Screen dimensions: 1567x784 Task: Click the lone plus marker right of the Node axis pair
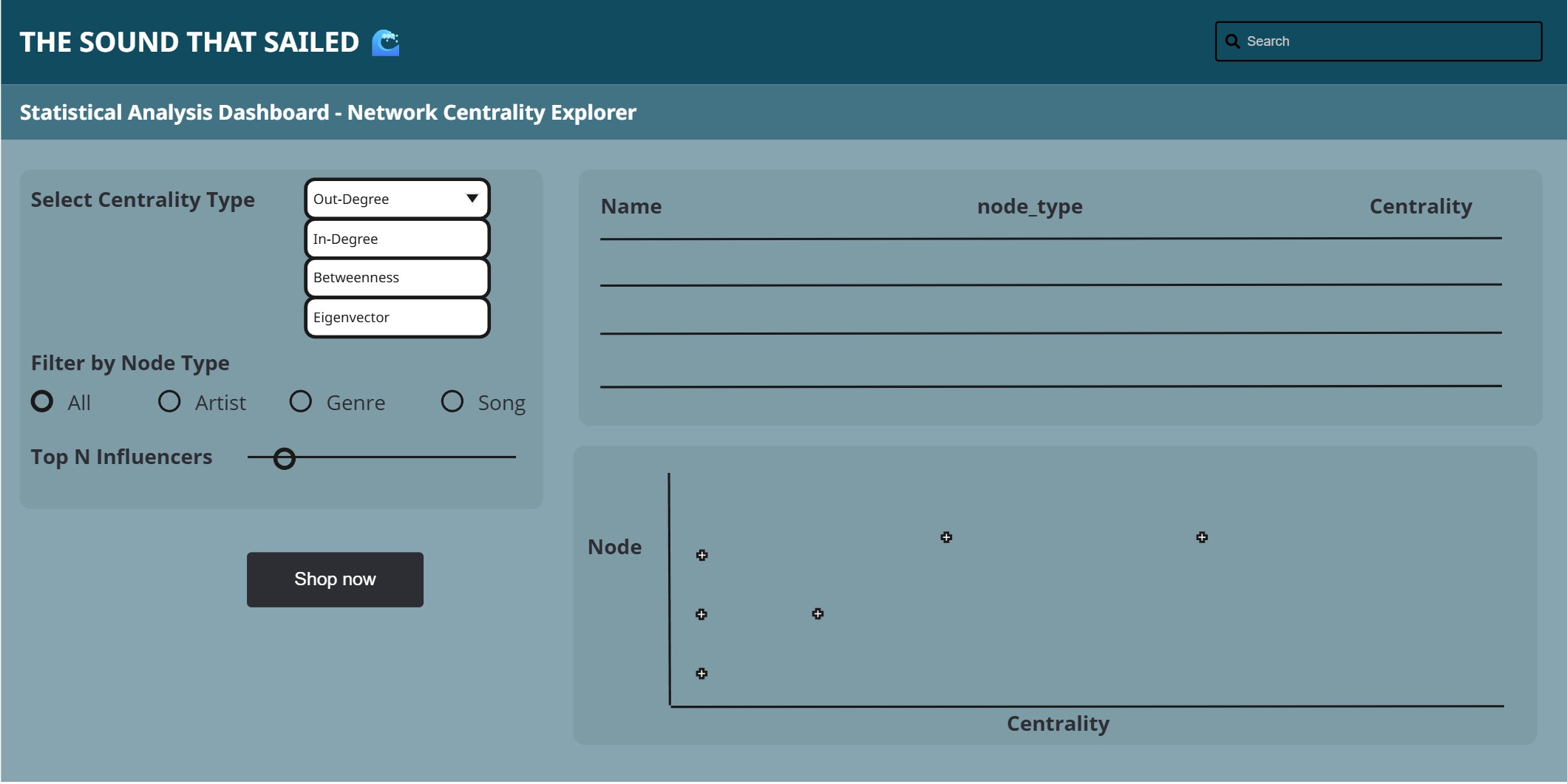tap(818, 614)
